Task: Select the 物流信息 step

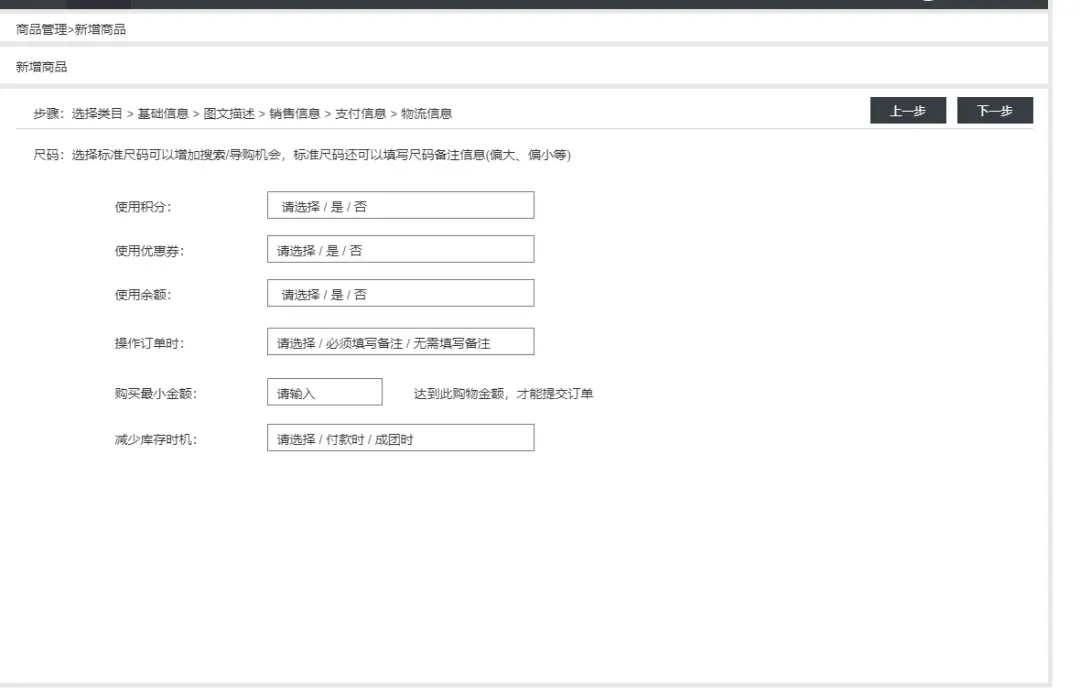Action: point(426,114)
